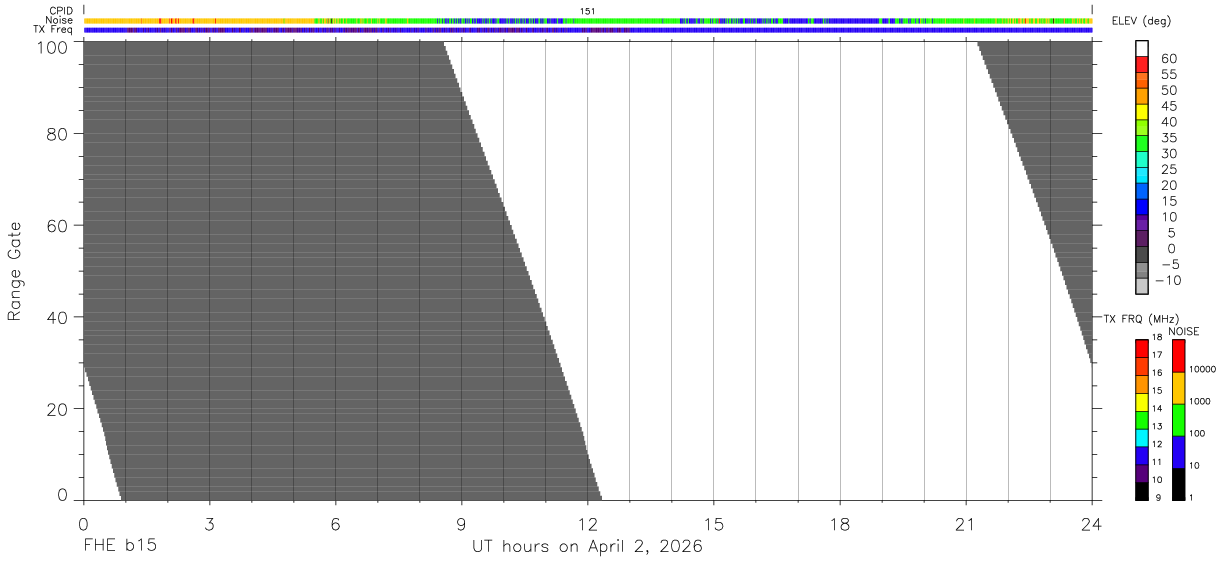Image resolution: width=1228 pixels, height=567 pixels.
Task: Click the red swatch in TX FRQ legend
Action: click(x=1142, y=348)
